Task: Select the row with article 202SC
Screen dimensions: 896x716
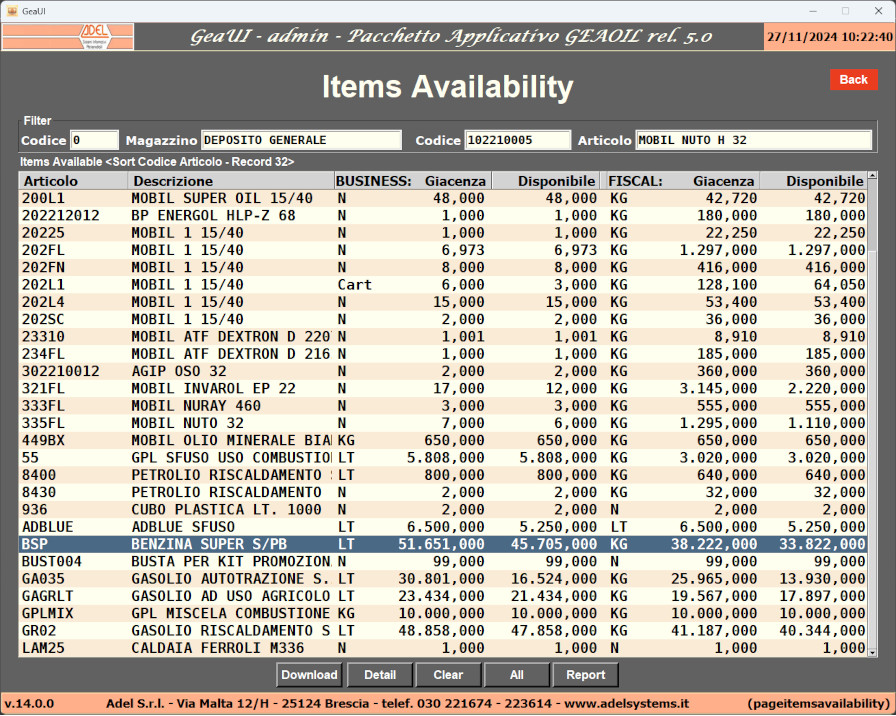Action: tap(443, 319)
